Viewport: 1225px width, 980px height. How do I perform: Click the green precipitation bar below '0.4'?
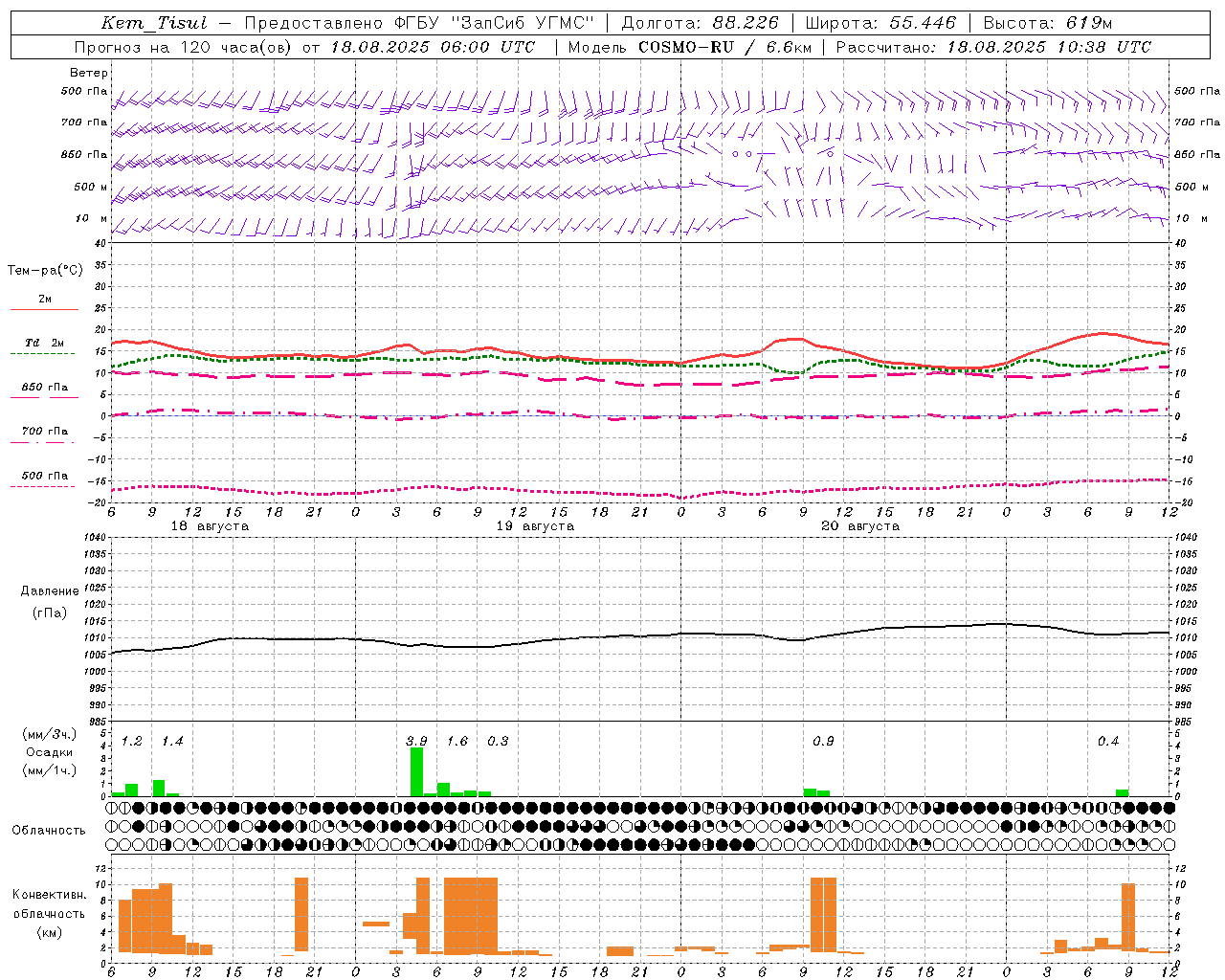[1122, 792]
